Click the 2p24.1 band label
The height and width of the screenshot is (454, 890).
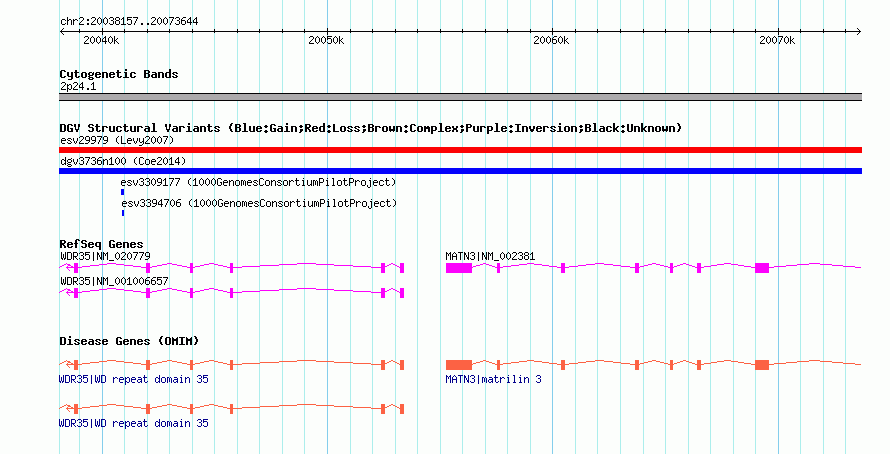click(x=78, y=87)
